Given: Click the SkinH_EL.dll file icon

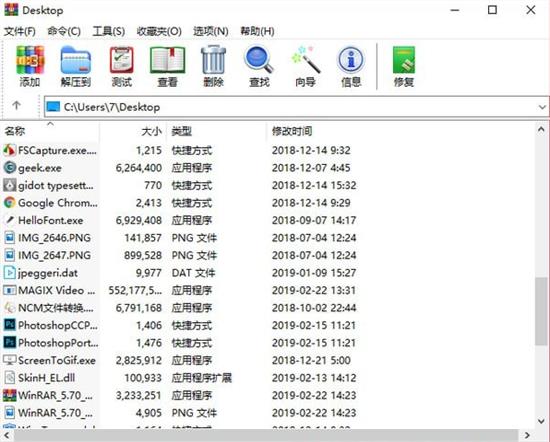Looking at the screenshot, I should click(x=9, y=378).
